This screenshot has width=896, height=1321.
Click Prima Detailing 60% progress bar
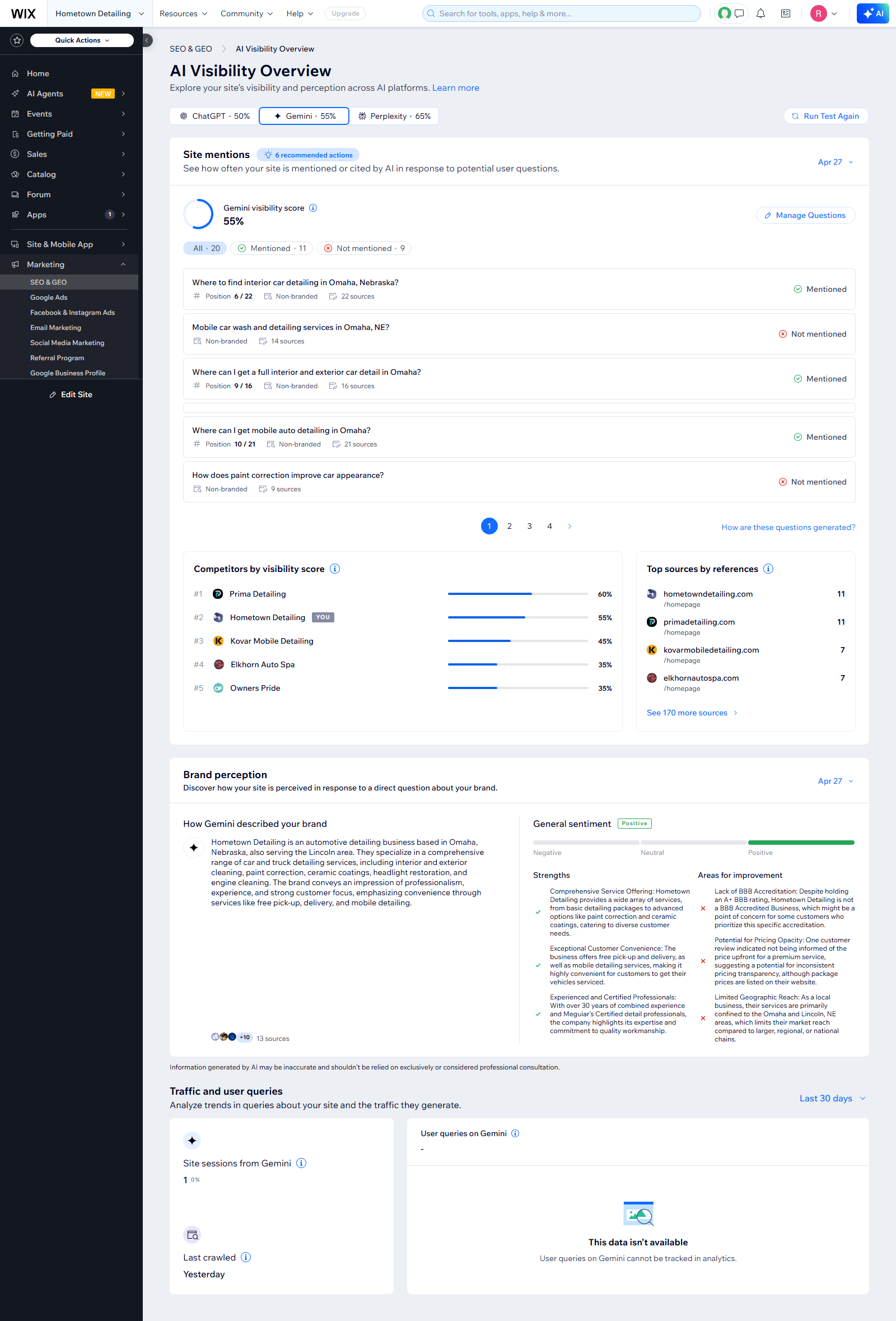517,594
